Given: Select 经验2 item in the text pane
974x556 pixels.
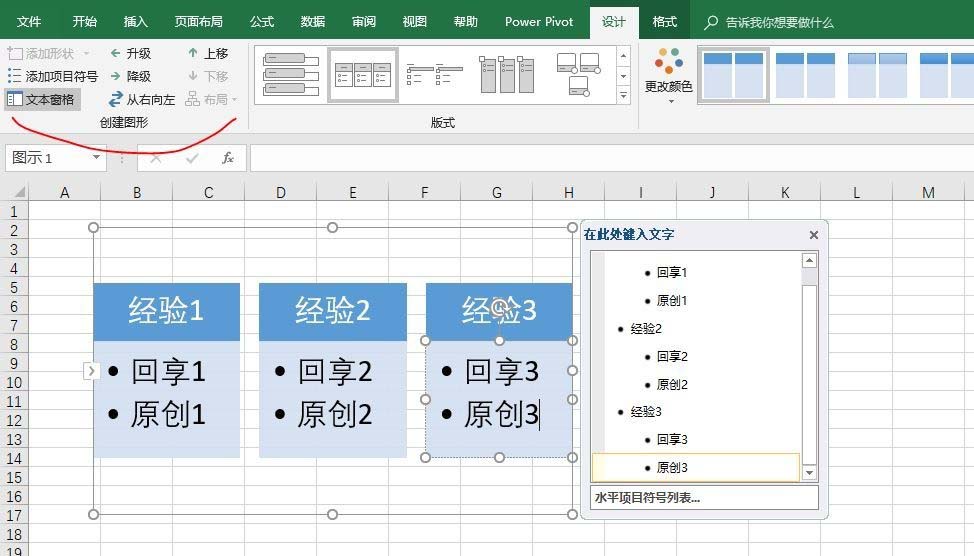Looking at the screenshot, I should (x=646, y=328).
